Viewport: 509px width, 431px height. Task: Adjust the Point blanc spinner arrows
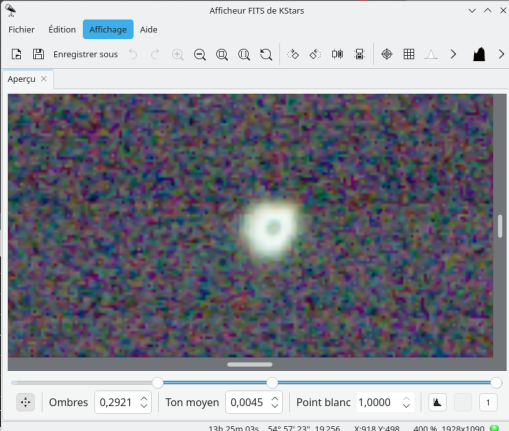tap(406, 402)
